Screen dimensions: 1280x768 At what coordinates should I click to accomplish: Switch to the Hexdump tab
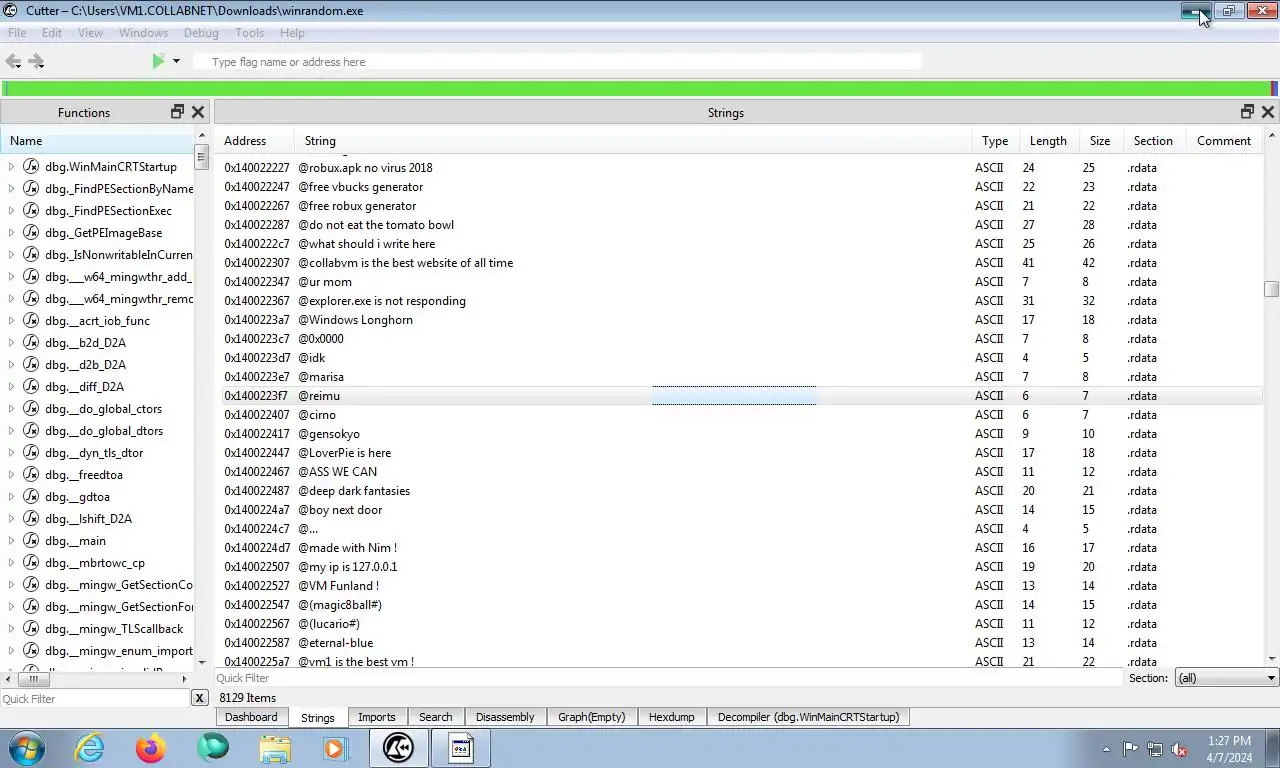(671, 717)
